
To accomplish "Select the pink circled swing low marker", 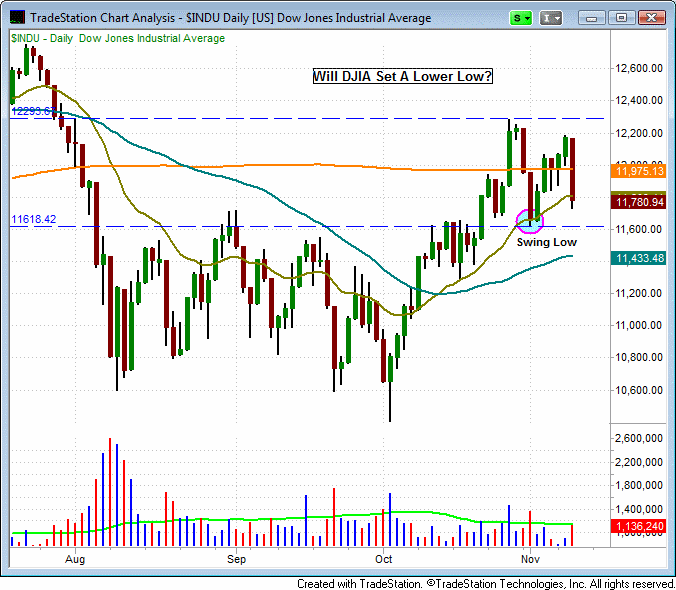I will coord(529,221).
